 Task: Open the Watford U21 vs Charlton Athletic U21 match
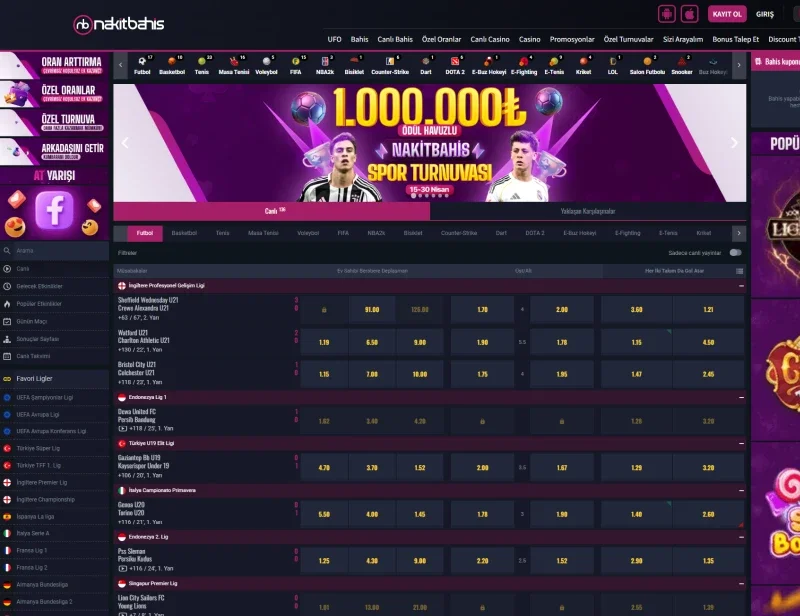(144, 336)
